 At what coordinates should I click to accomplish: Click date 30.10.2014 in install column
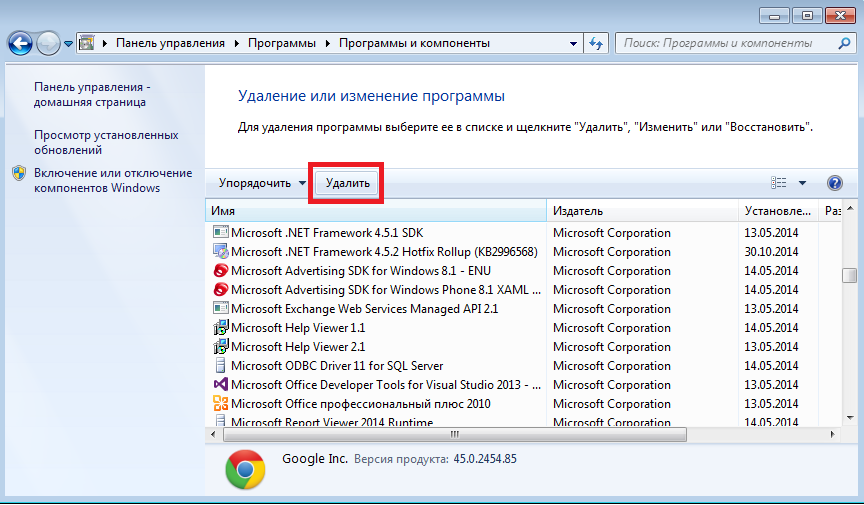pos(771,251)
